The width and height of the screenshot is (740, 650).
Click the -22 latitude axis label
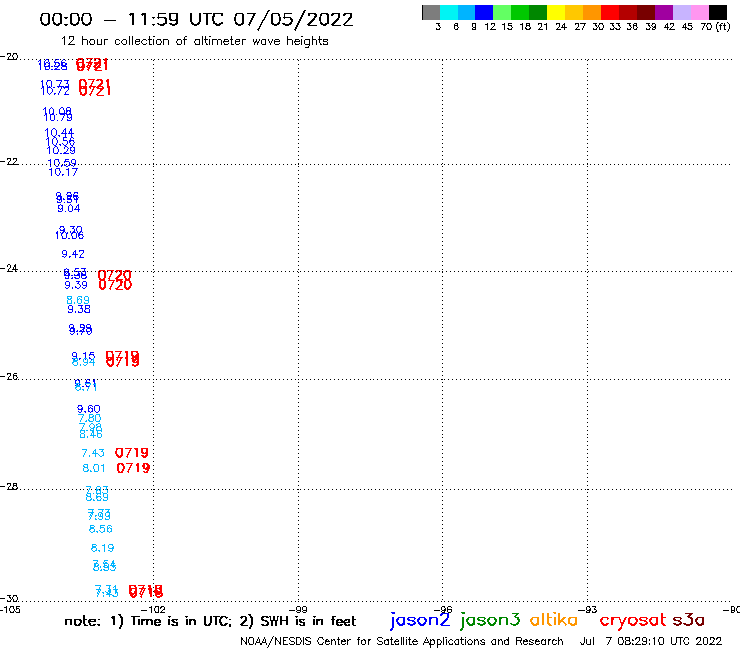click(9, 162)
